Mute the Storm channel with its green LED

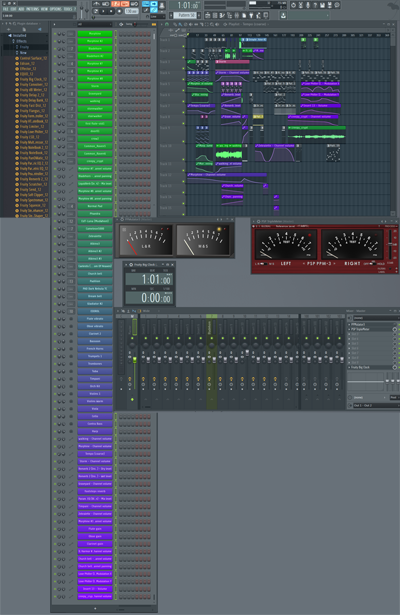[55, 86]
